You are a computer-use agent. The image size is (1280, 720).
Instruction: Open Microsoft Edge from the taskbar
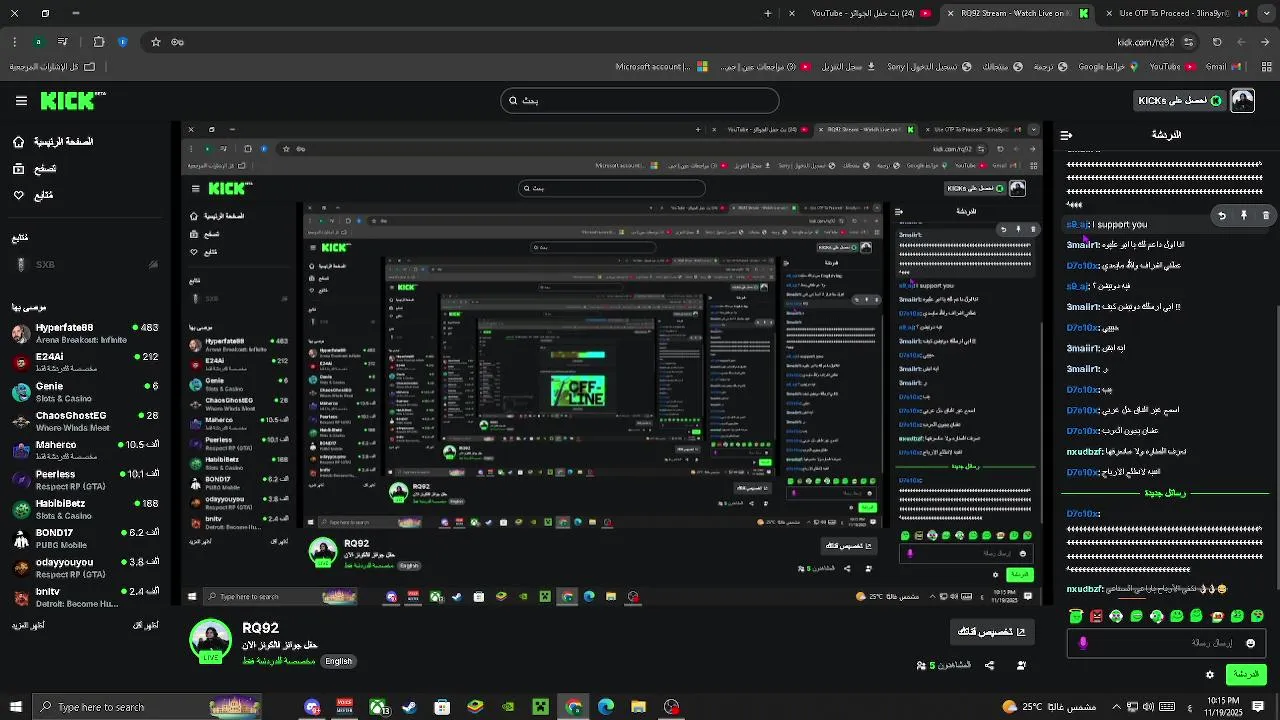coord(606,707)
